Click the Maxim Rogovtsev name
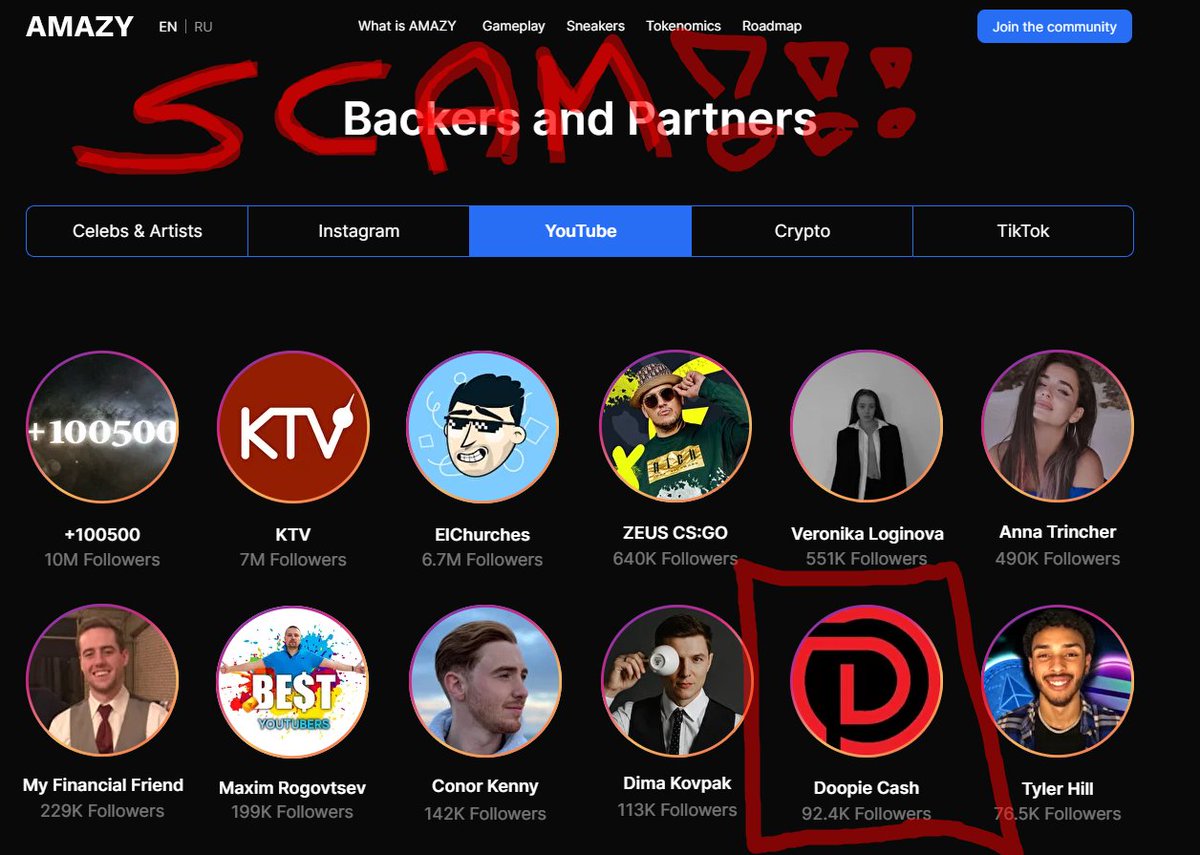The width and height of the screenshot is (1200, 855). click(292, 788)
